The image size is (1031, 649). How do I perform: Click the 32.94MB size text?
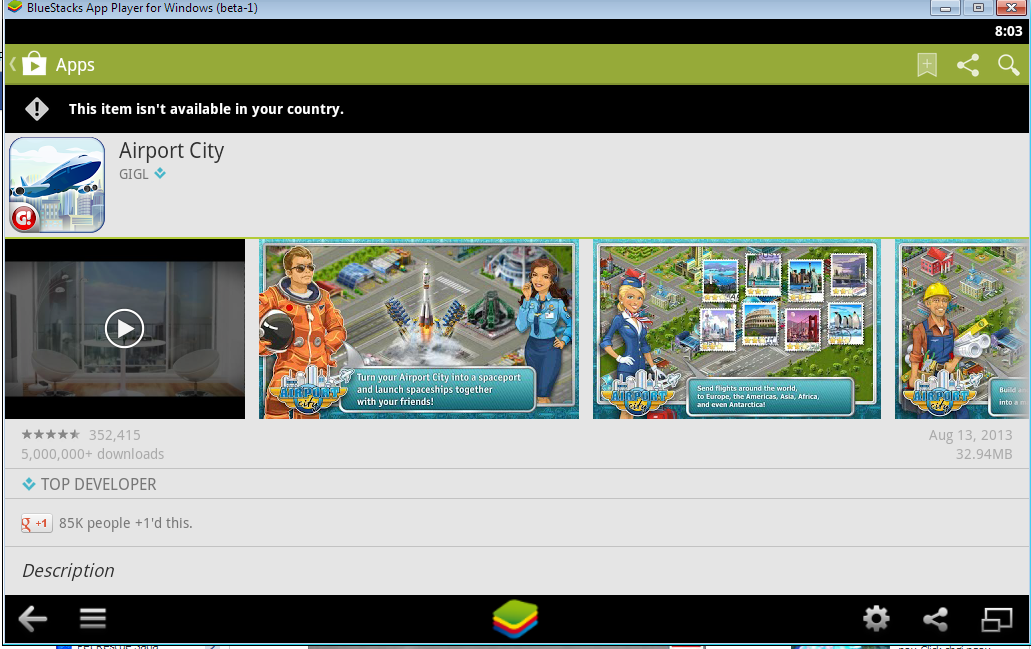click(x=984, y=454)
